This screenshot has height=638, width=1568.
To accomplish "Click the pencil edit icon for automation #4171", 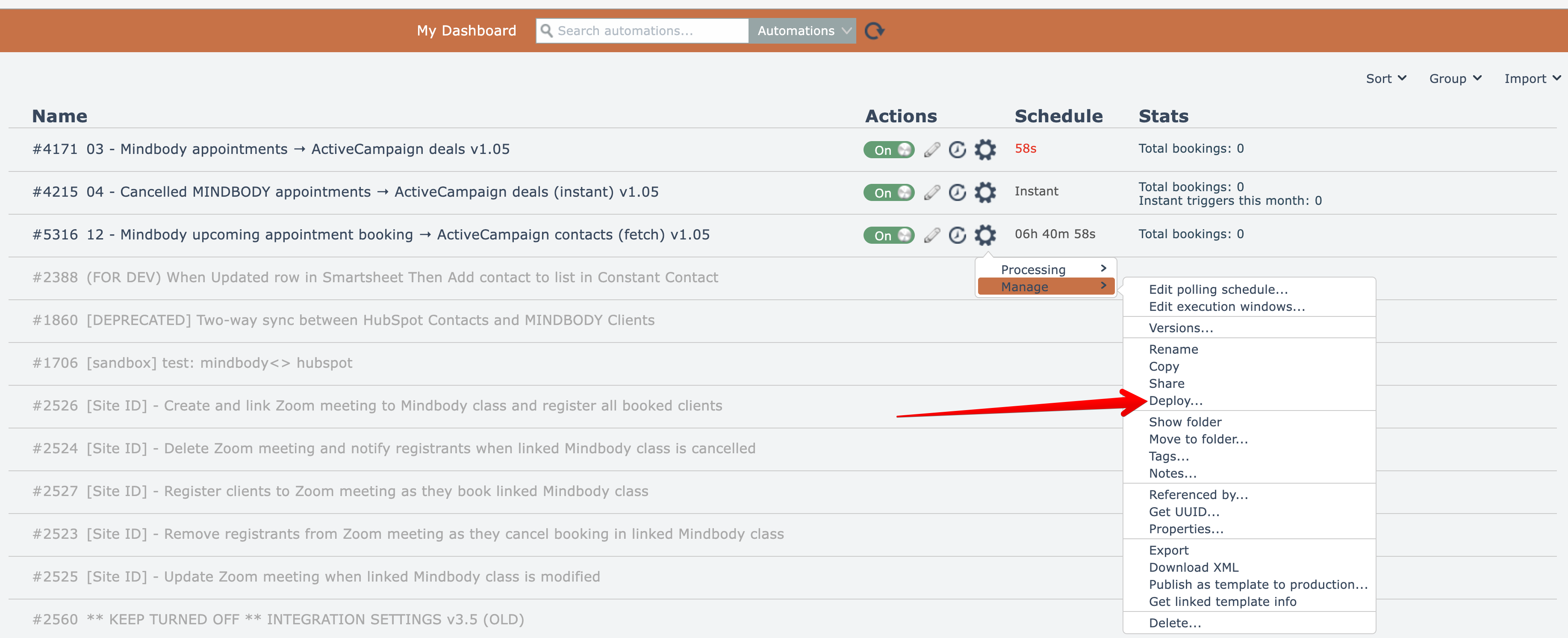I will click(931, 150).
